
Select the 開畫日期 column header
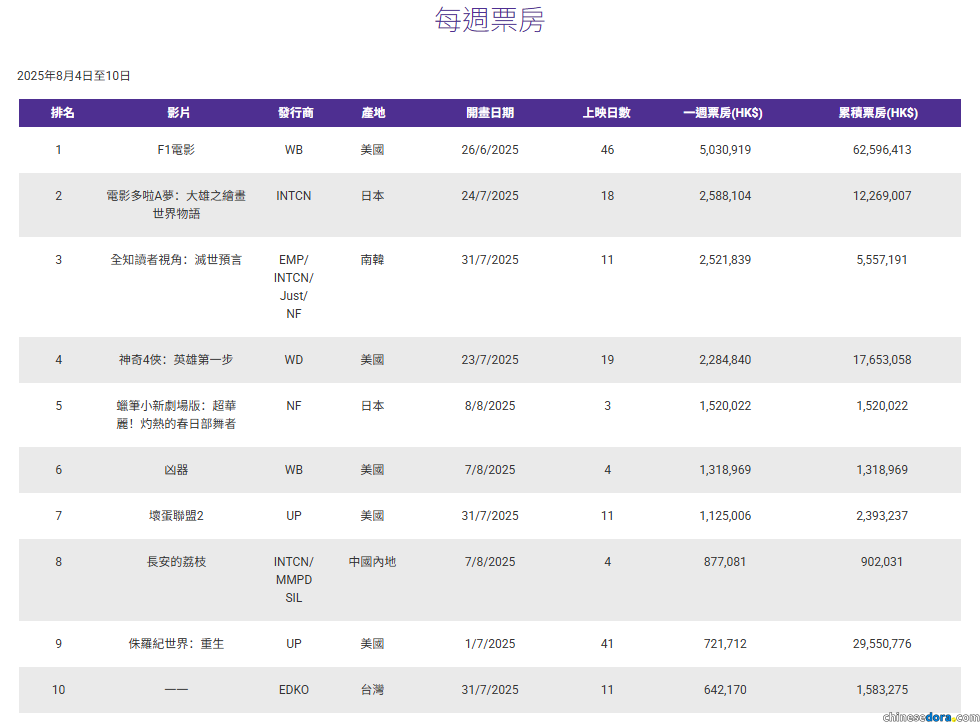(490, 113)
